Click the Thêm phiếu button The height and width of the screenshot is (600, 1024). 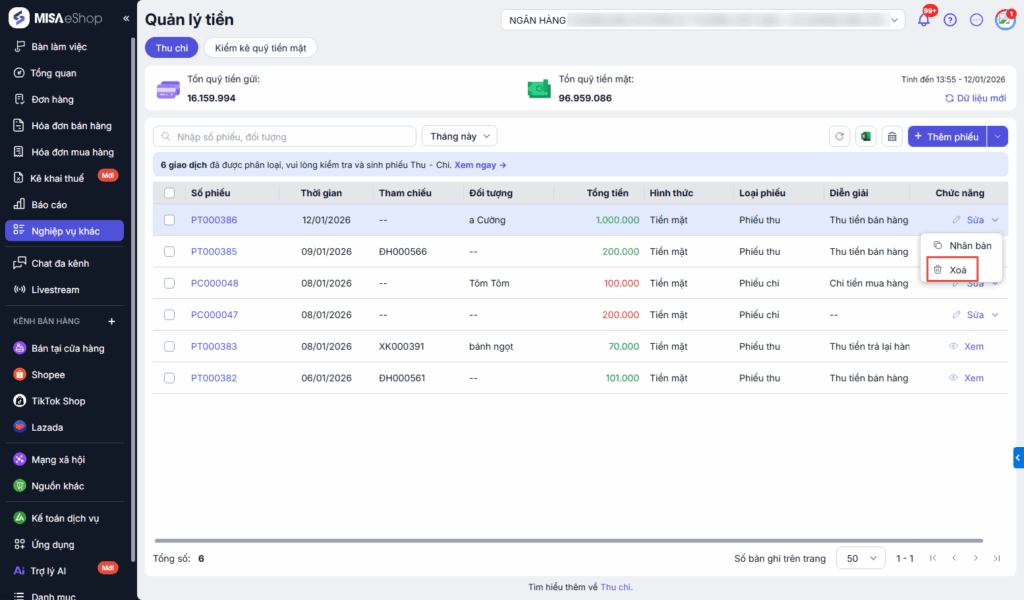tap(946, 137)
